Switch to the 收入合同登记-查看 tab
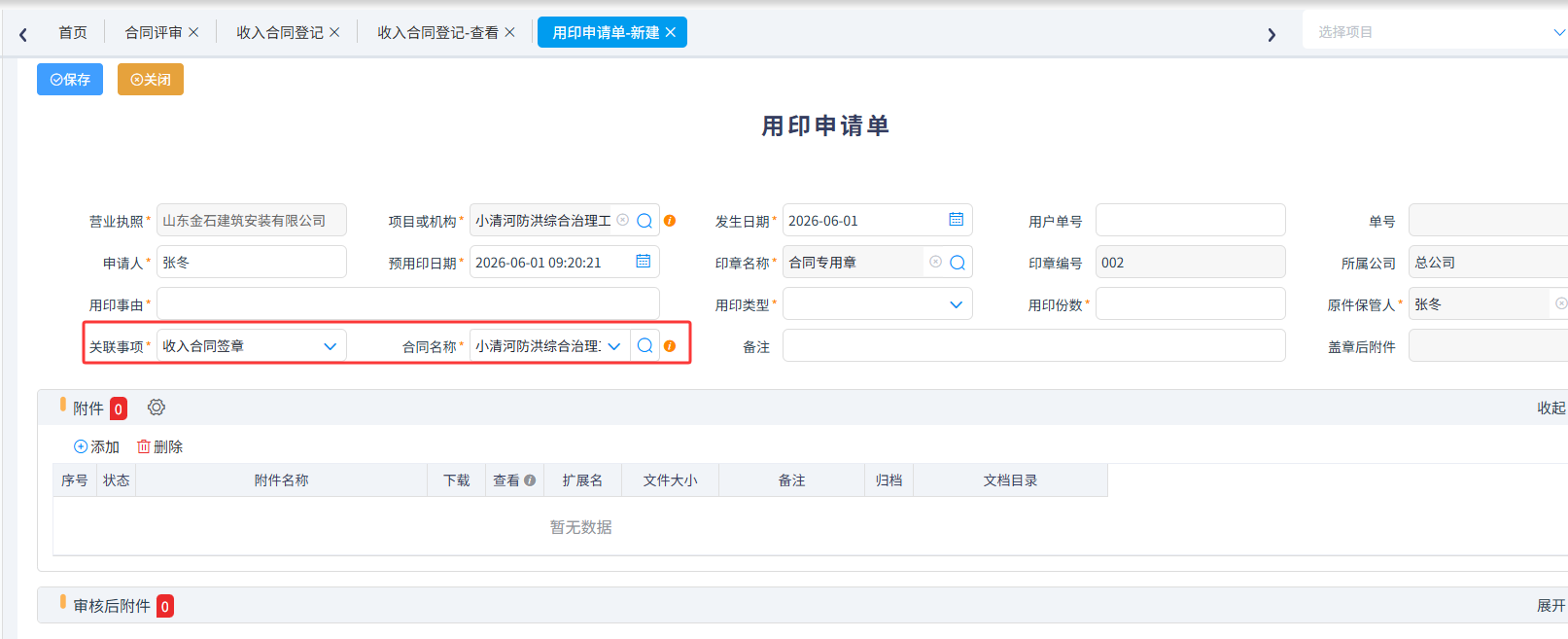 click(437, 33)
